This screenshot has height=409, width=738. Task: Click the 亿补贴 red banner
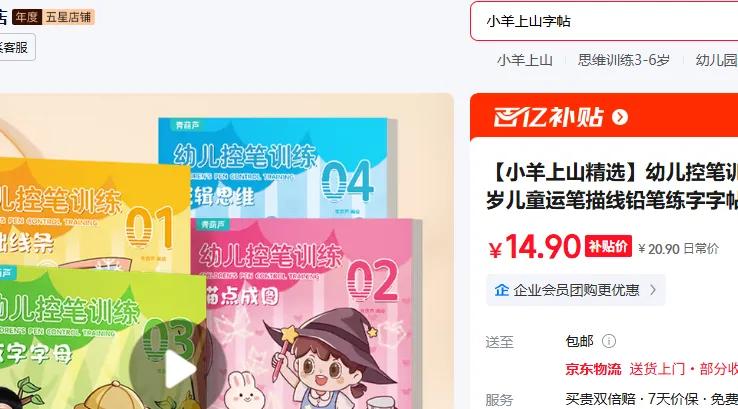click(x=604, y=117)
